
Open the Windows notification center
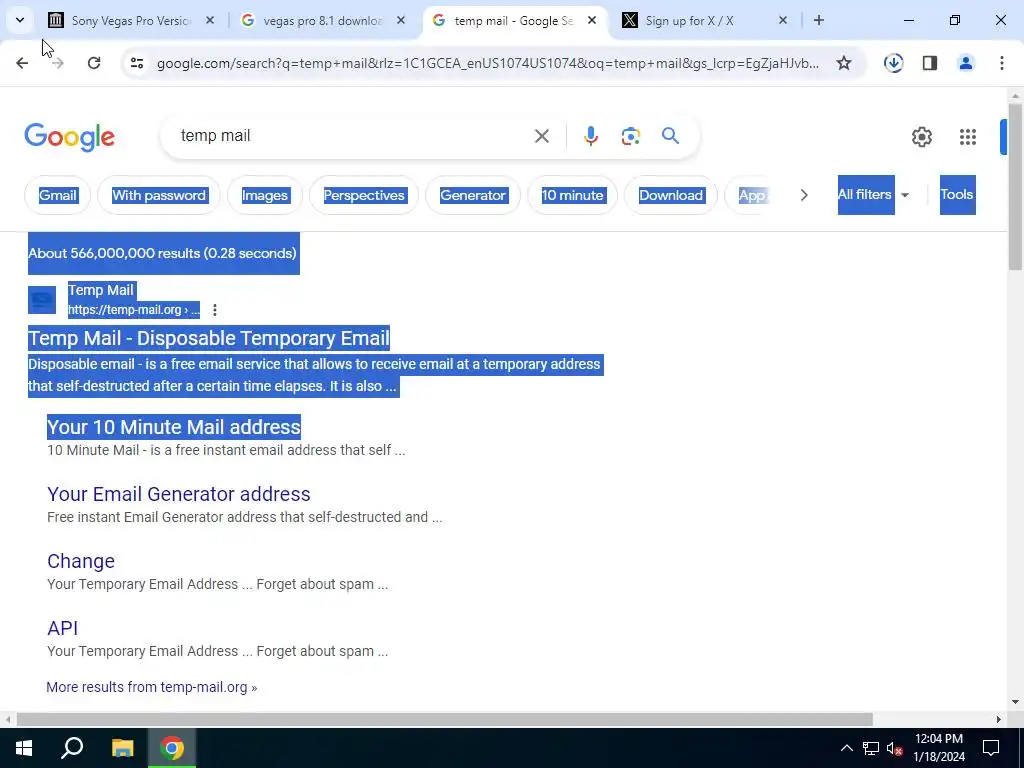pyautogui.click(x=991, y=748)
